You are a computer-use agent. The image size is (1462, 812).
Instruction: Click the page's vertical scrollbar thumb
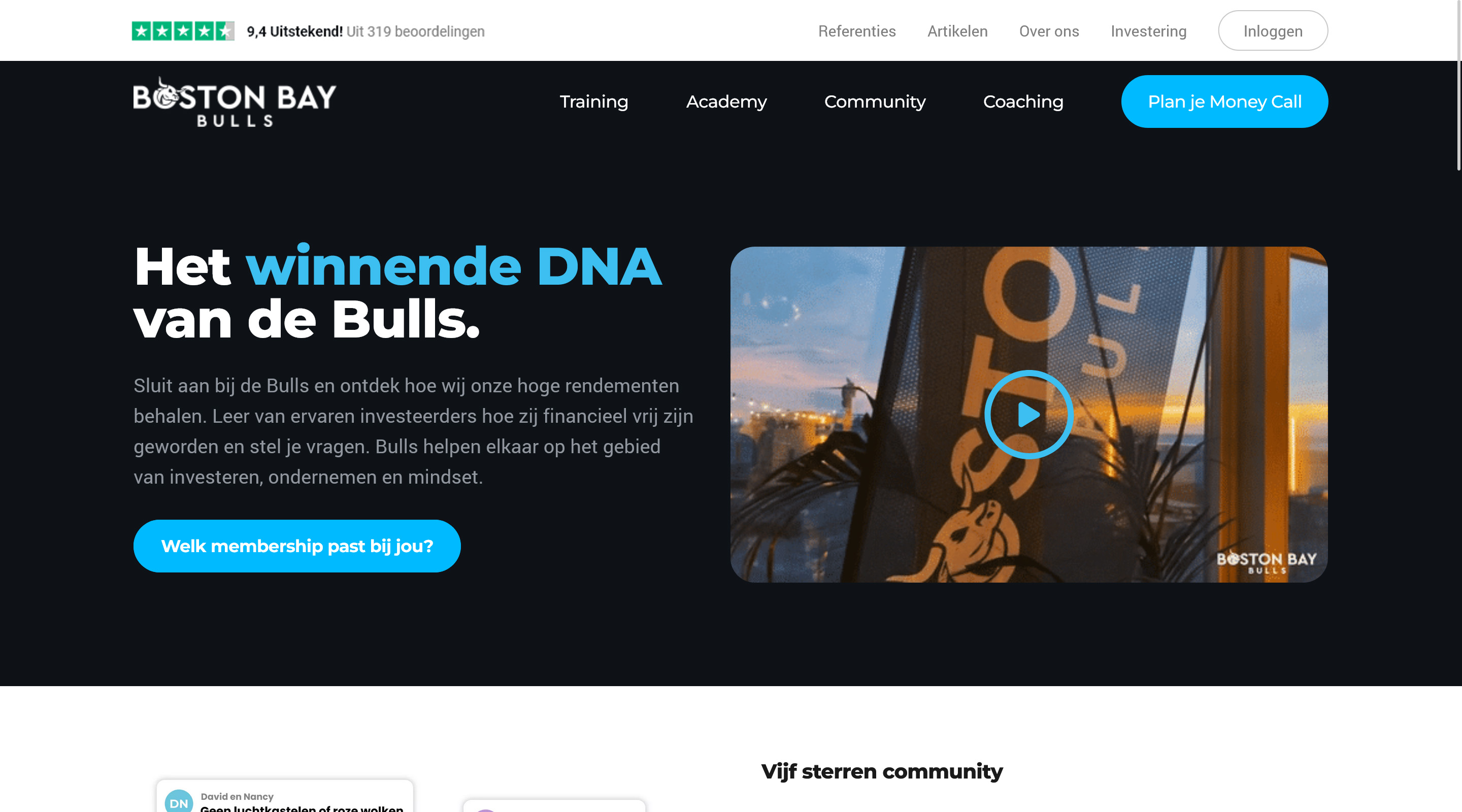[x=1458, y=85]
